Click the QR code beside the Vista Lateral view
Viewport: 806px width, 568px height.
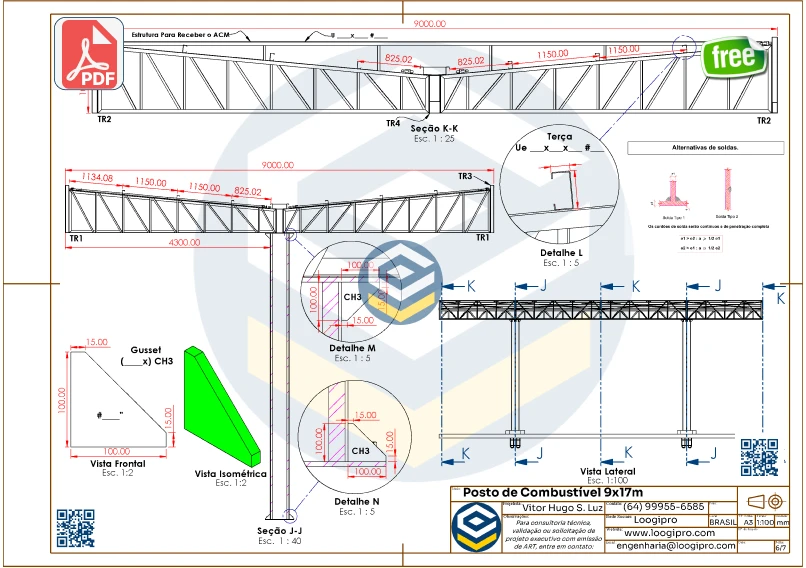pos(759,457)
